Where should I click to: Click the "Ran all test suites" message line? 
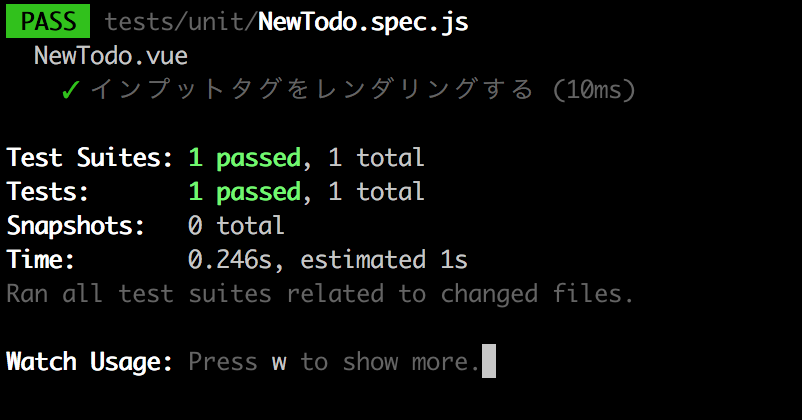(320, 294)
